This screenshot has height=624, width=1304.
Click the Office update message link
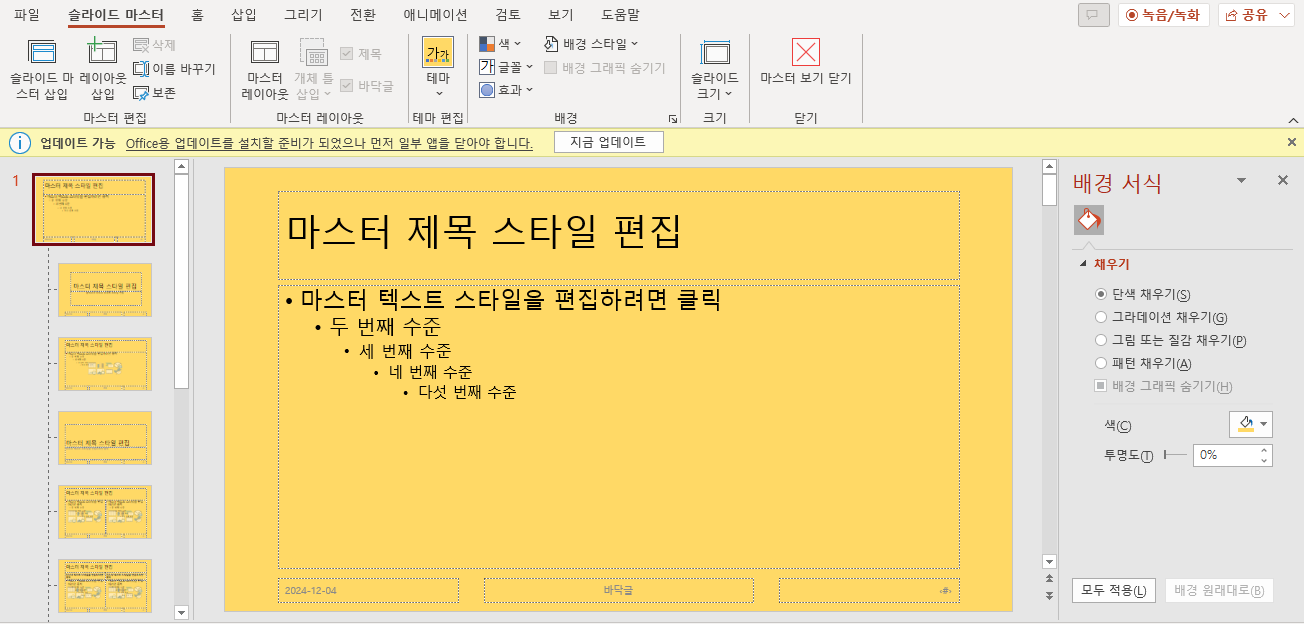329,143
